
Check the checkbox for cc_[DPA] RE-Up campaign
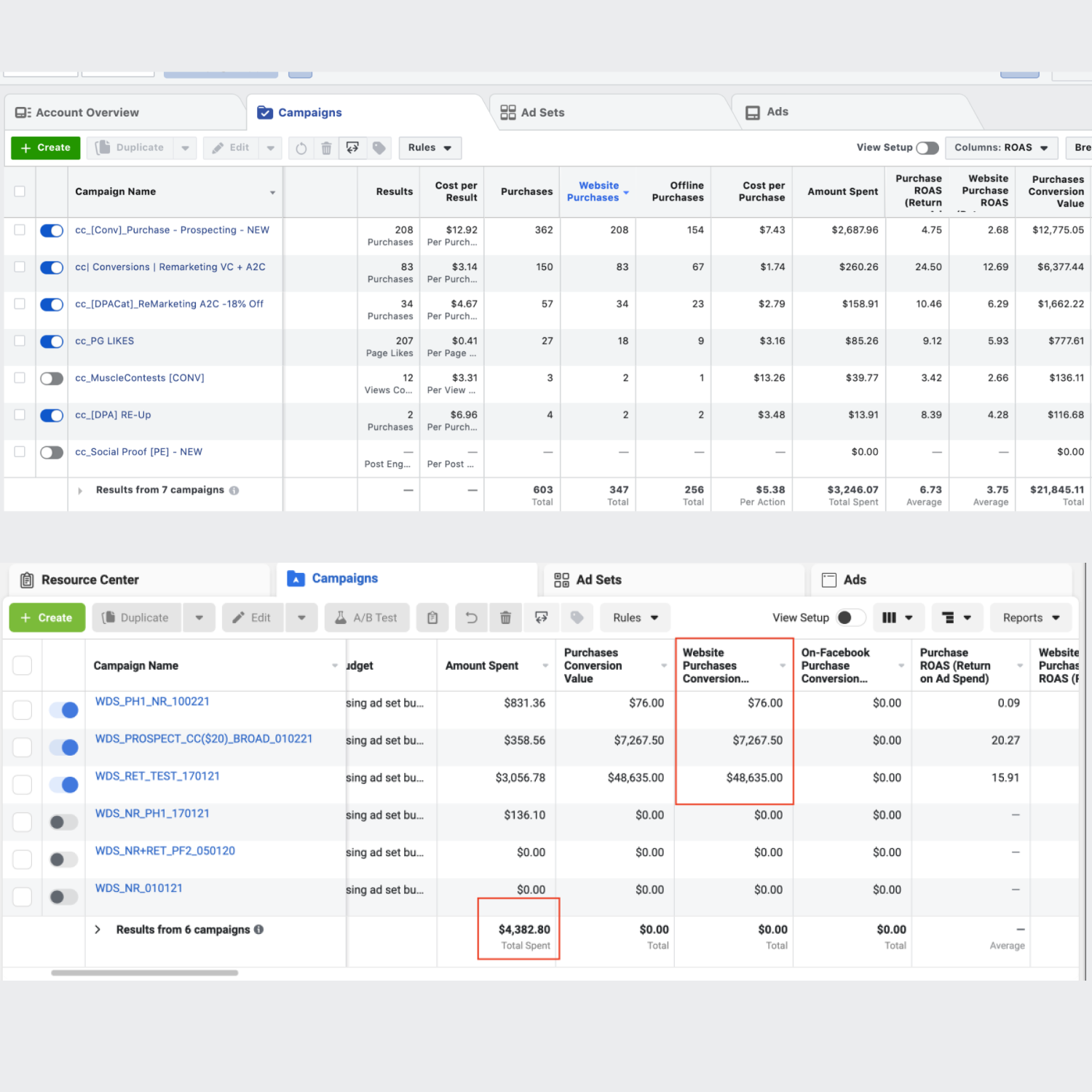click(x=20, y=415)
